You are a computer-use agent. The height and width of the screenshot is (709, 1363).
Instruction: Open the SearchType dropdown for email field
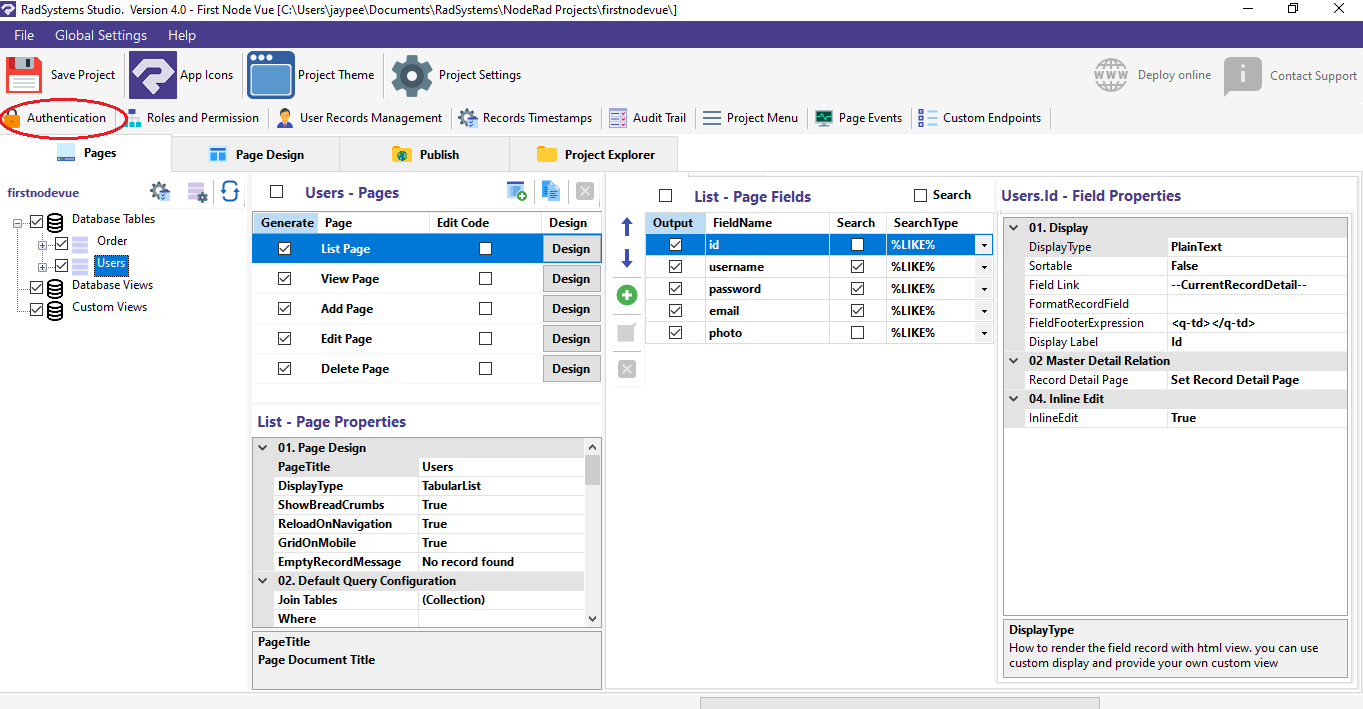983,310
